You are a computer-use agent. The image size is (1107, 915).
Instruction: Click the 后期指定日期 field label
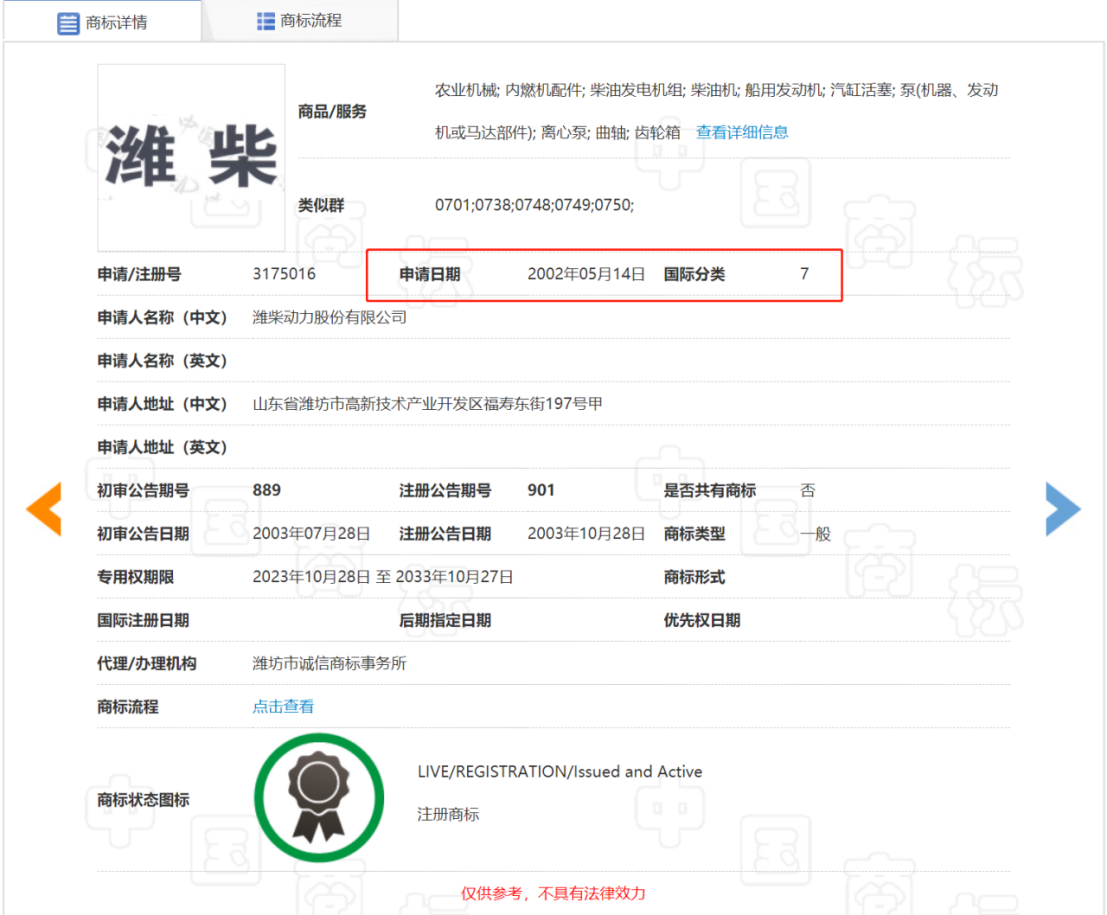click(445, 621)
